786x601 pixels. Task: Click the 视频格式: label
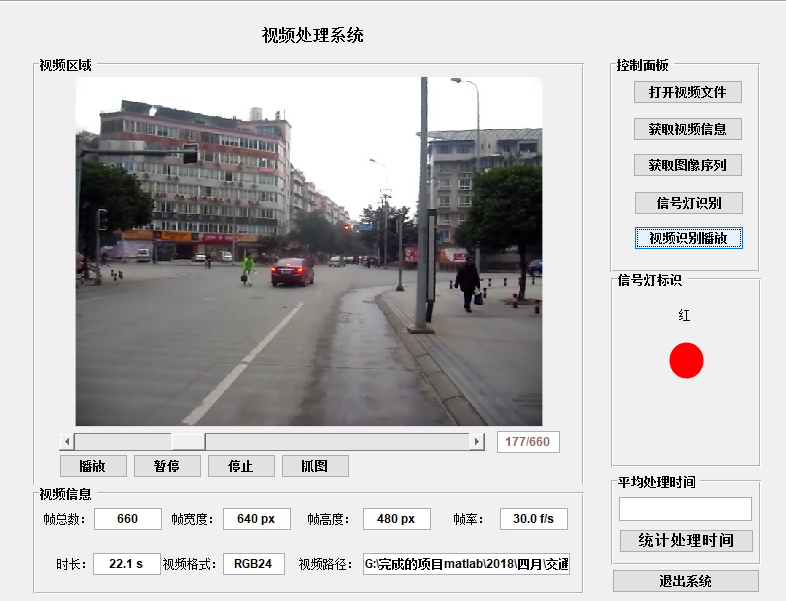pyautogui.click(x=189, y=564)
